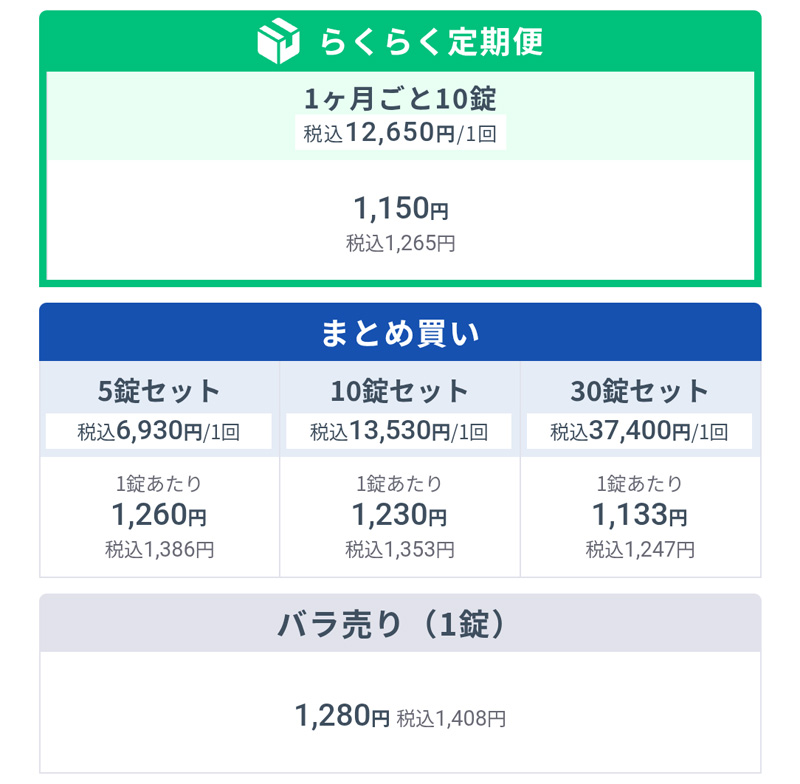This screenshot has height=784, width=800.
Task: Choose the 1ヶ月ごと10錠 subscription plan
Action: [400, 98]
